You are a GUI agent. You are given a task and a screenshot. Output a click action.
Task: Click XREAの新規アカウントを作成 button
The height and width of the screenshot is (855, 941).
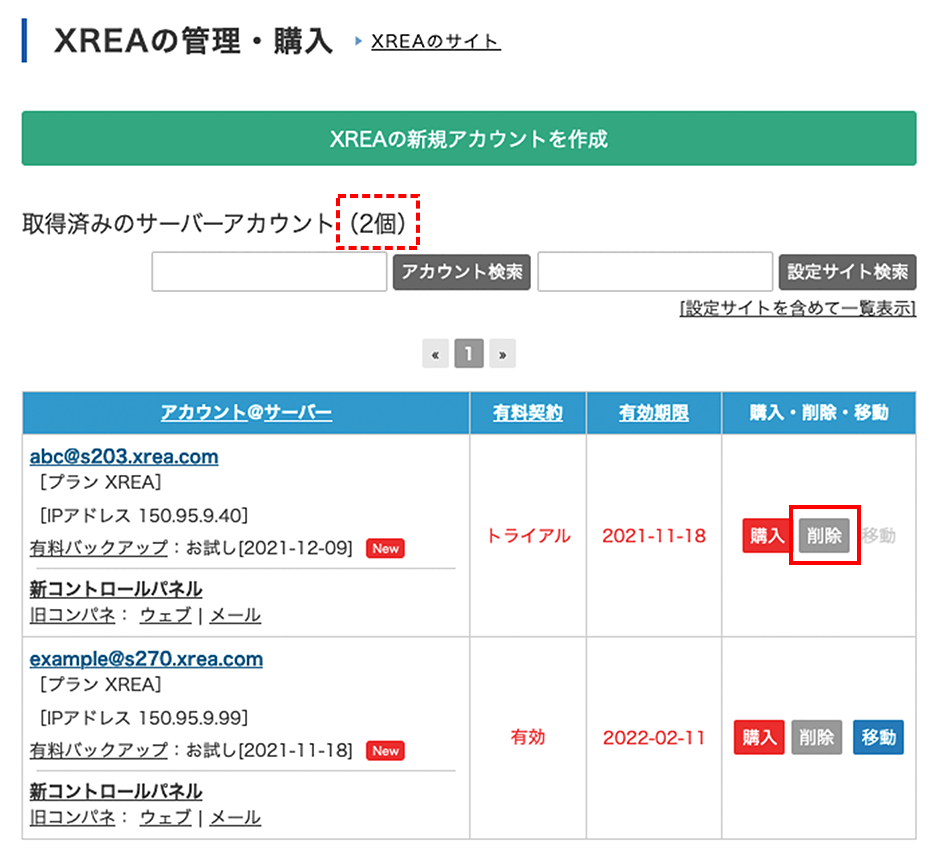pos(469,139)
